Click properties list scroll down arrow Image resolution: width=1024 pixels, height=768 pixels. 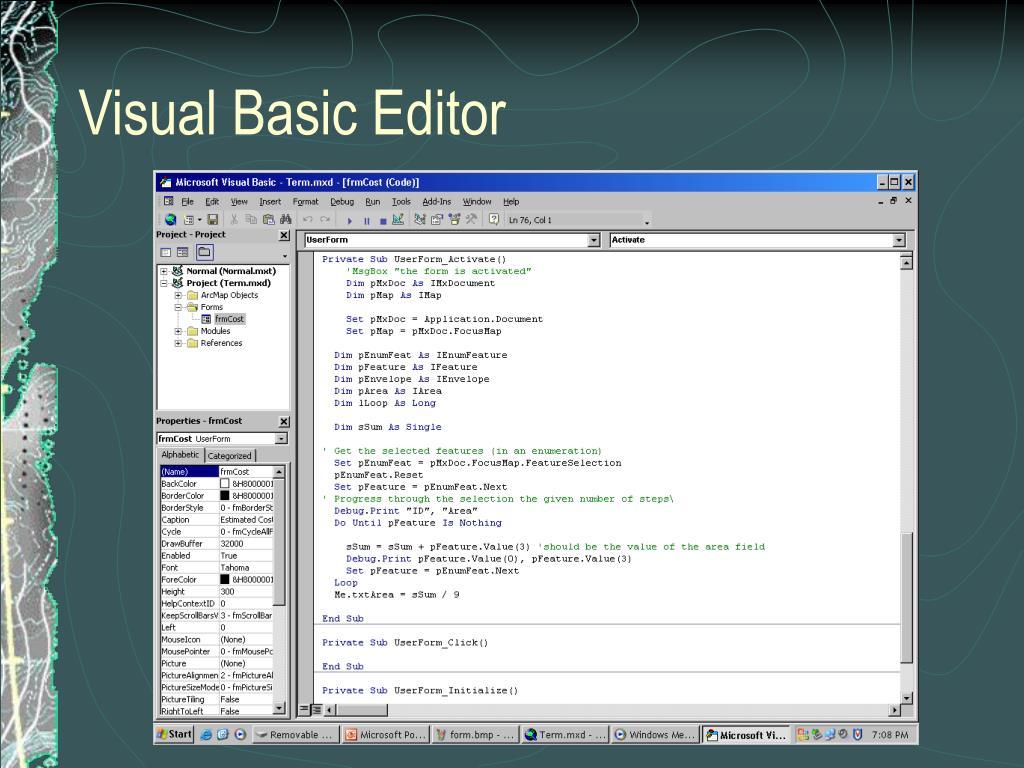[x=279, y=708]
